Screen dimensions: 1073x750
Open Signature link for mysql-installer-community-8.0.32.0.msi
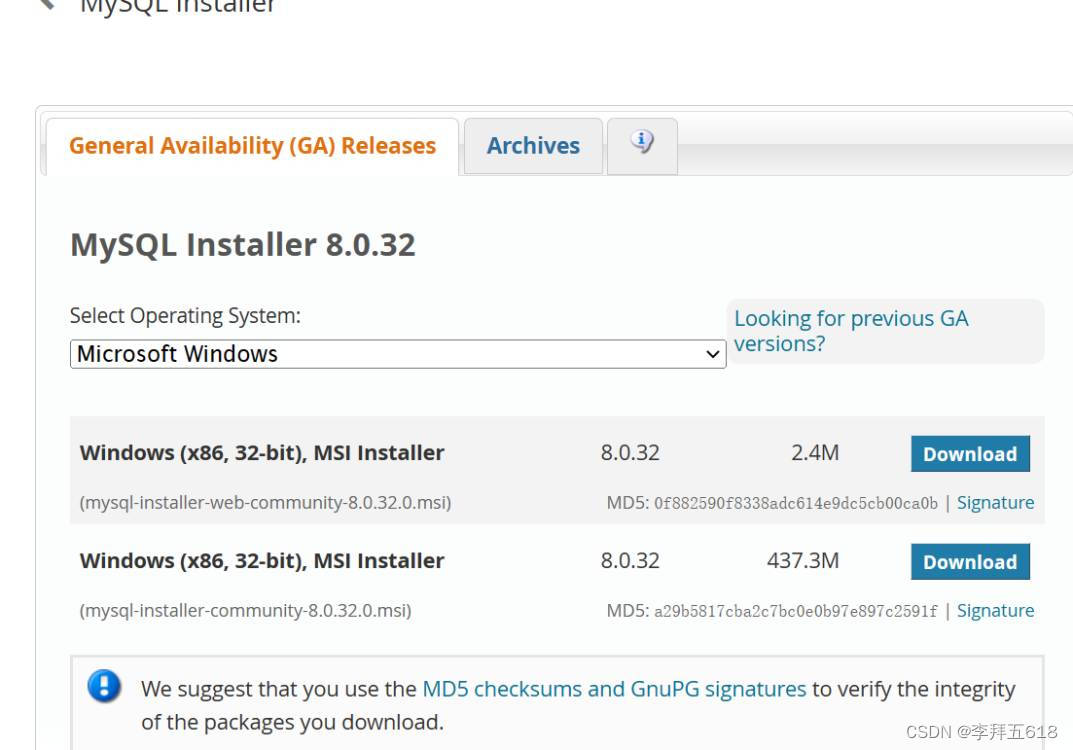click(995, 610)
